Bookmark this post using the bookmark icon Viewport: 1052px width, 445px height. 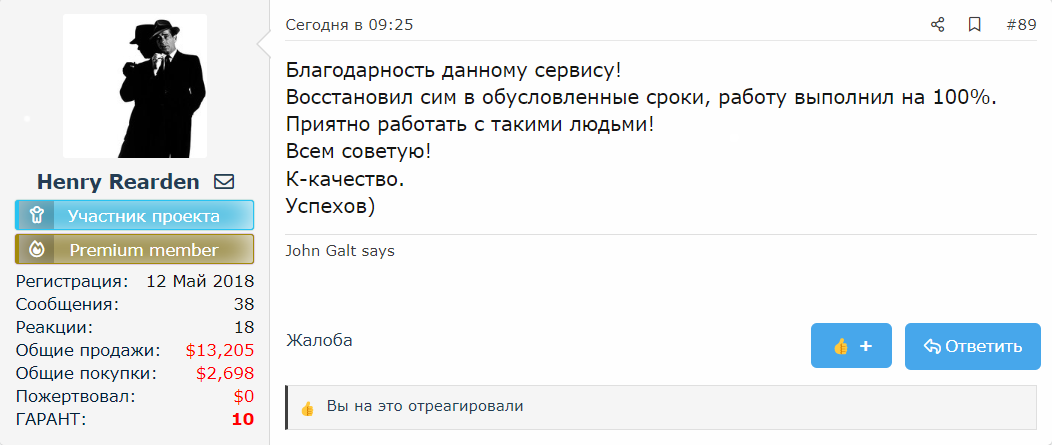pyautogui.click(x=974, y=25)
